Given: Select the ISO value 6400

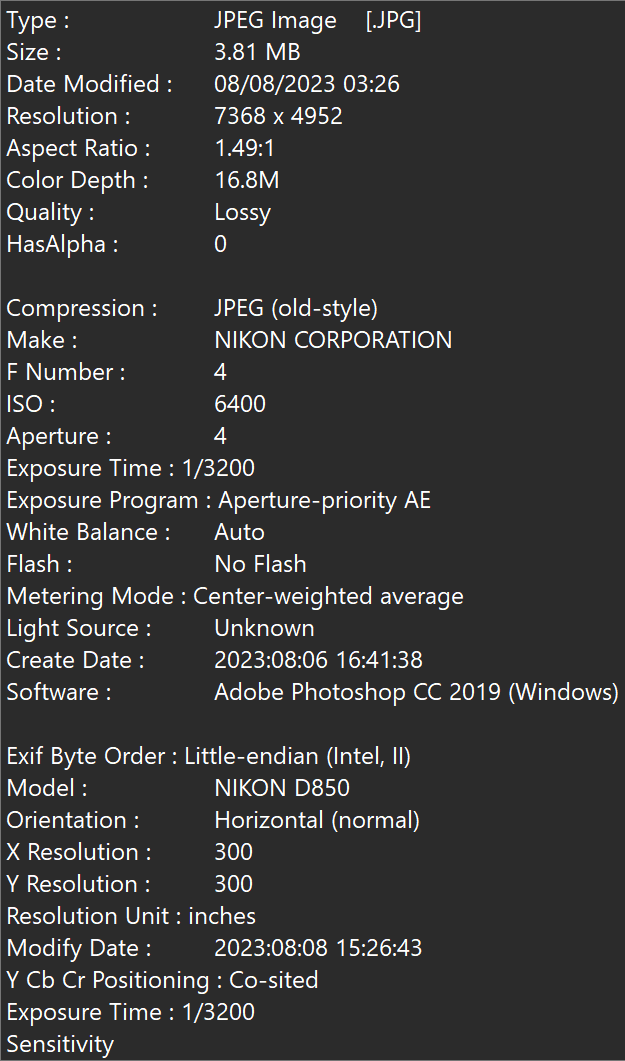Looking at the screenshot, I should (x=240, y=404).
